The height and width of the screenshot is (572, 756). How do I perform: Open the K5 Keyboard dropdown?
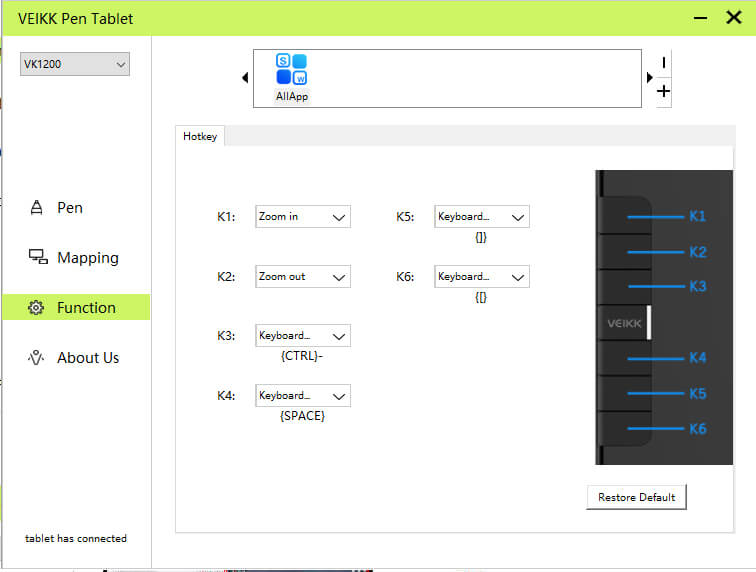(x=481, y=216)
